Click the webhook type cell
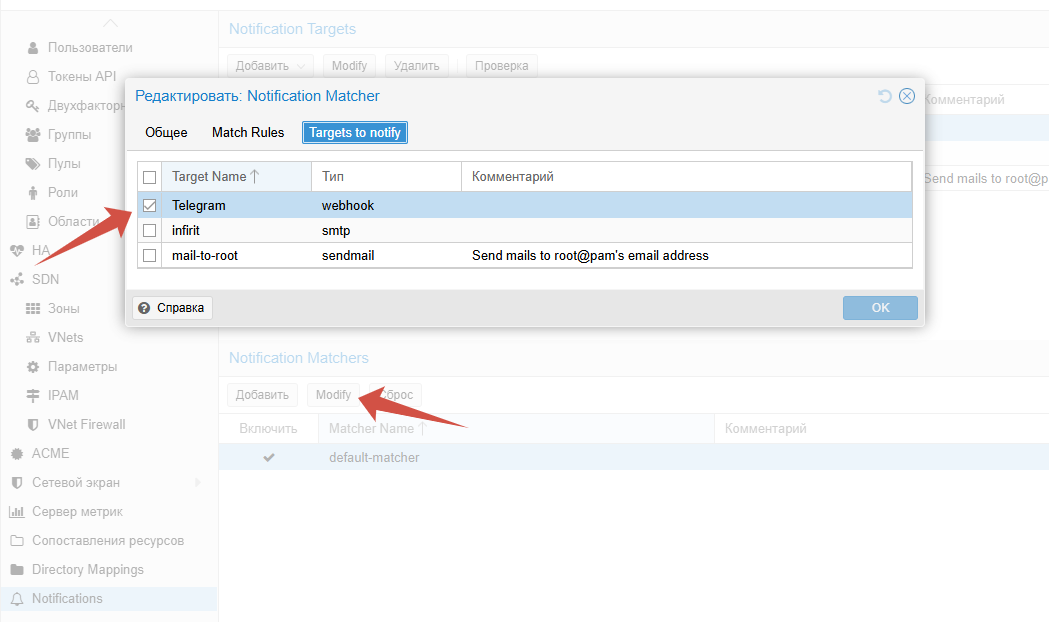The height and width of the screenshot is (622, 1049). [x=348, y=205]
